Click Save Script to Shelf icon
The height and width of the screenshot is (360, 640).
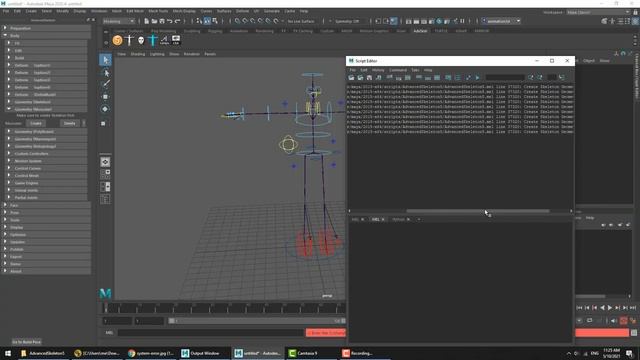[x=378, y=78]
